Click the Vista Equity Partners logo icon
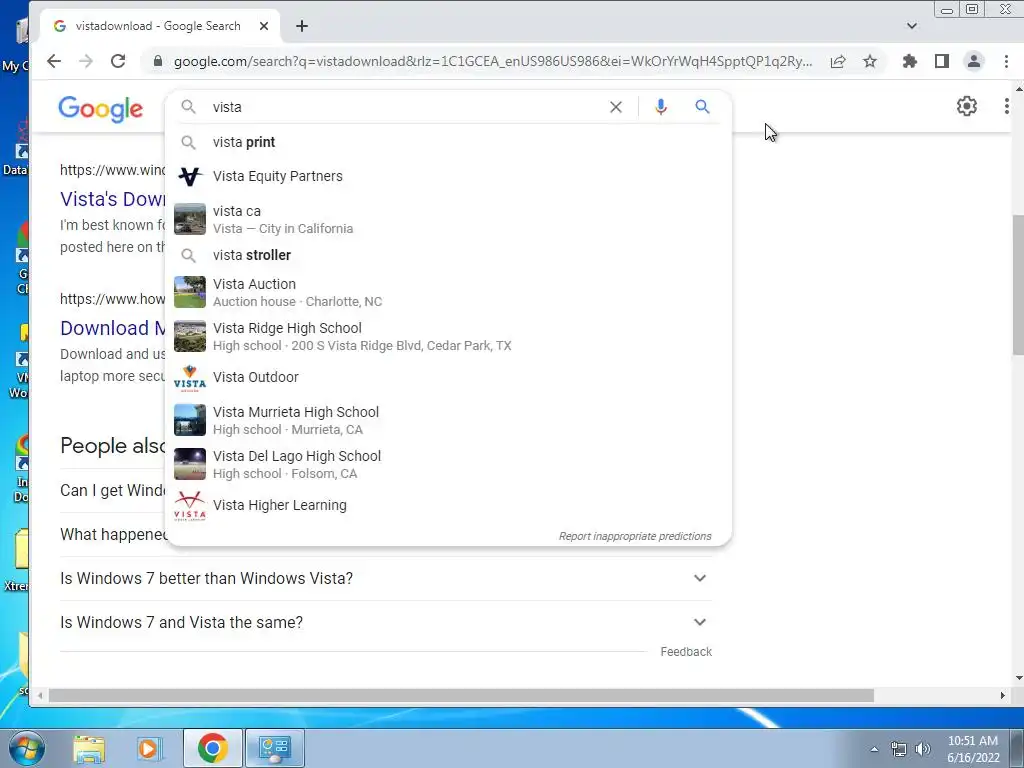Screen dimensions: 1024x768 tap(190, 176)
